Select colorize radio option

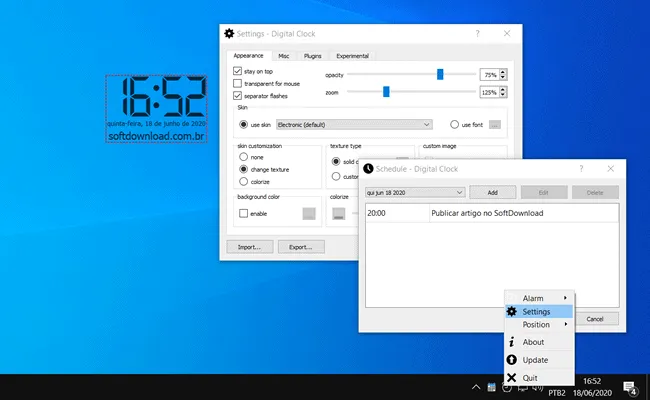click(243, 182)
